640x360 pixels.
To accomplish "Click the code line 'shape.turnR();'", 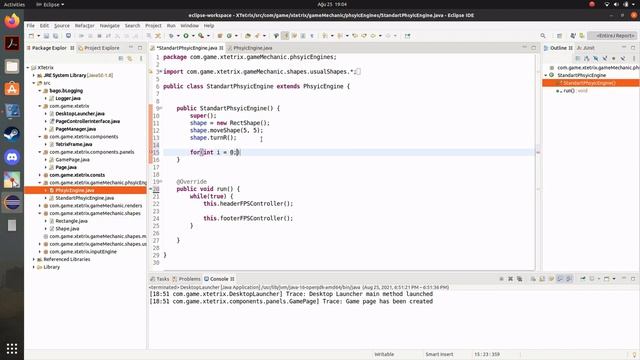I will pyautogui.click(x=213, y=138).
